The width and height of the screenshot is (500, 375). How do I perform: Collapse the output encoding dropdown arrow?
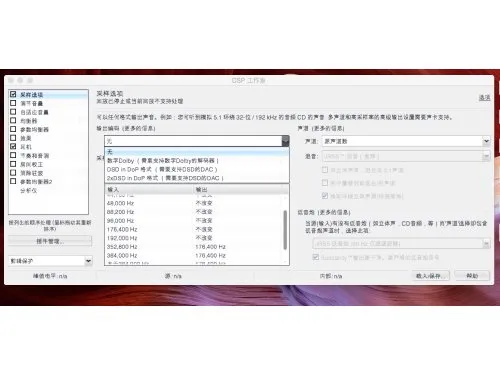[x=285, y=141]
